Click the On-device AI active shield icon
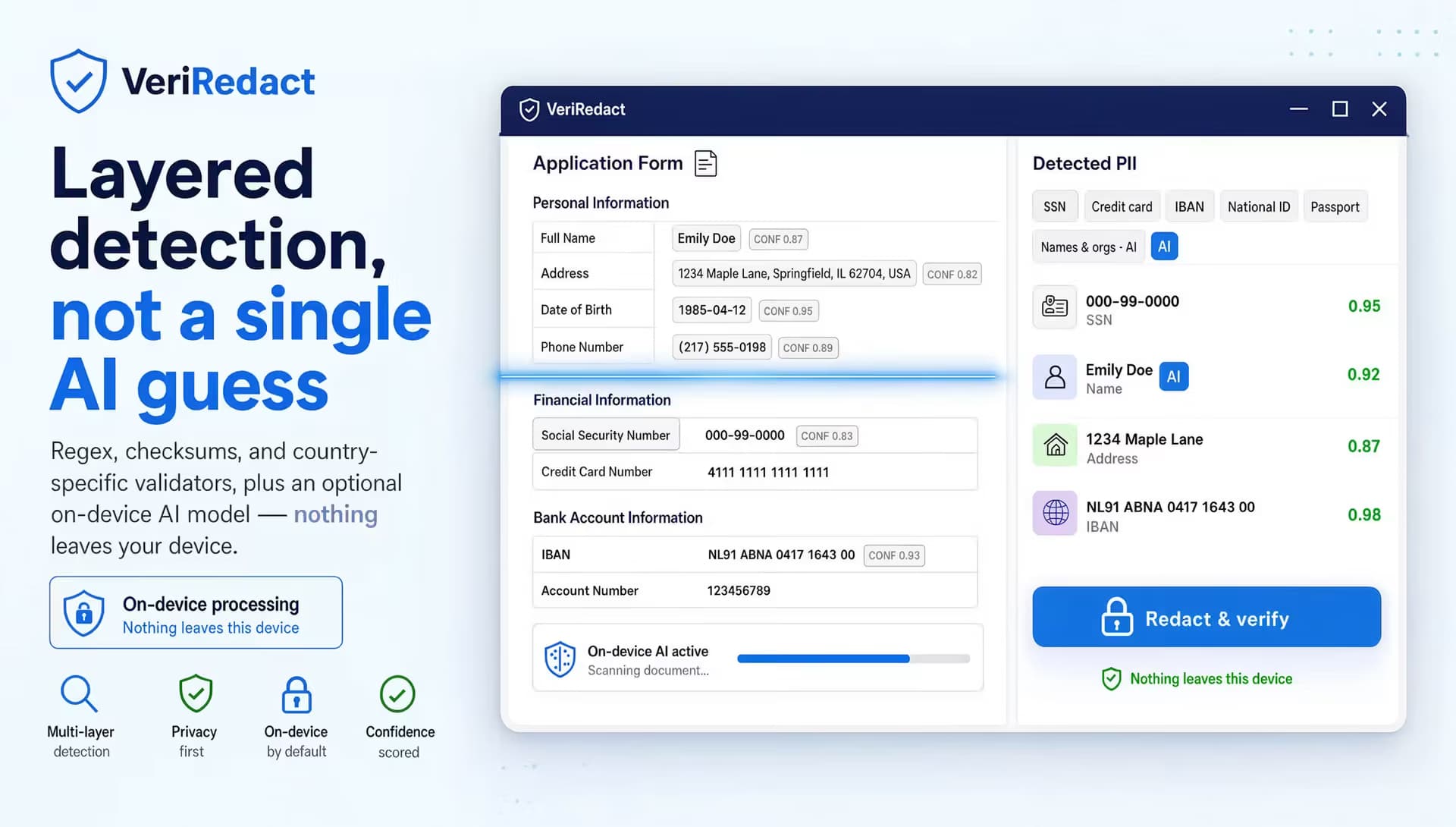 pyautogui.click(x=560, y=659)
